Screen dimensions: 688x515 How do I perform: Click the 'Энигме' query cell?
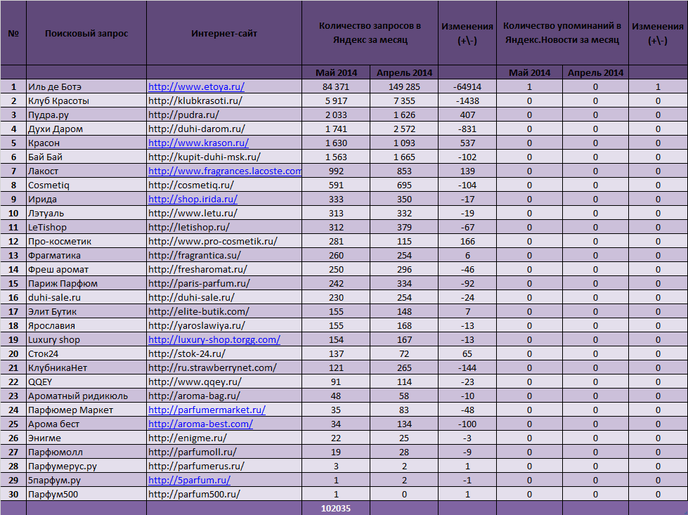click(x=86, y=438)
